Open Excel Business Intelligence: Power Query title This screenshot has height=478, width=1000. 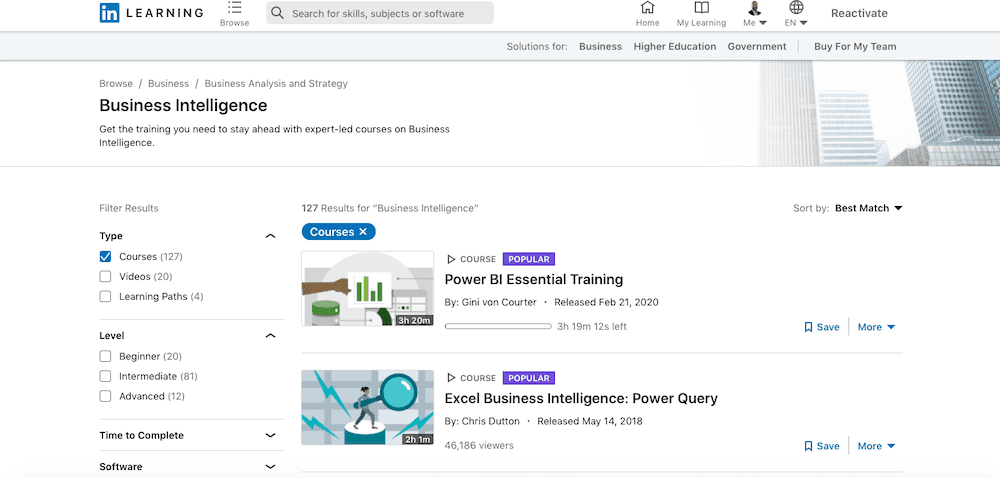pos(581,398)
